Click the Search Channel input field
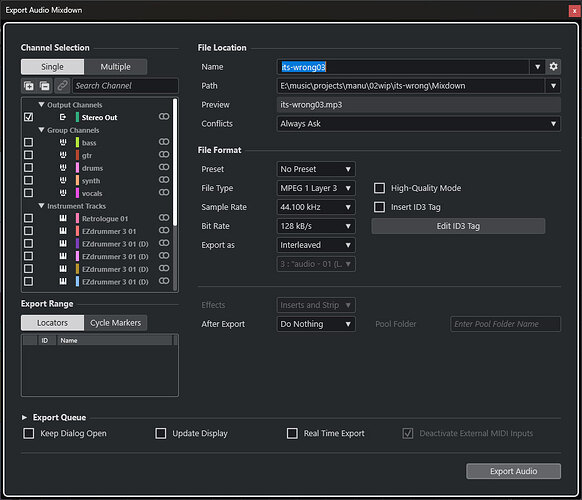Image resolution: width=582 pixels, height=500 pixels. coord(125,86)
